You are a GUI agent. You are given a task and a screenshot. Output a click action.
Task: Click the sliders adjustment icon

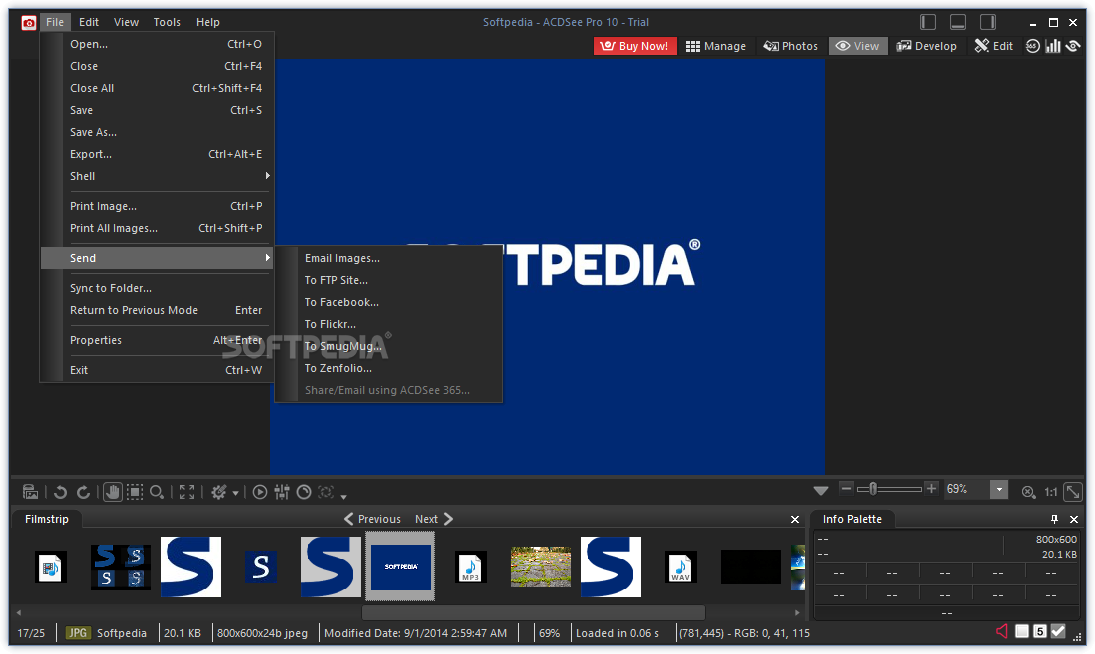pos(282,492)
